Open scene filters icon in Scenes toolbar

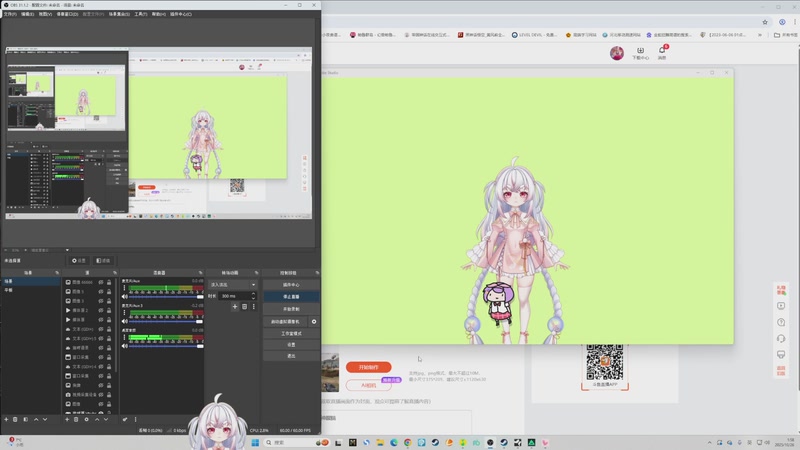pyautogui.click(x=26, y=419)
